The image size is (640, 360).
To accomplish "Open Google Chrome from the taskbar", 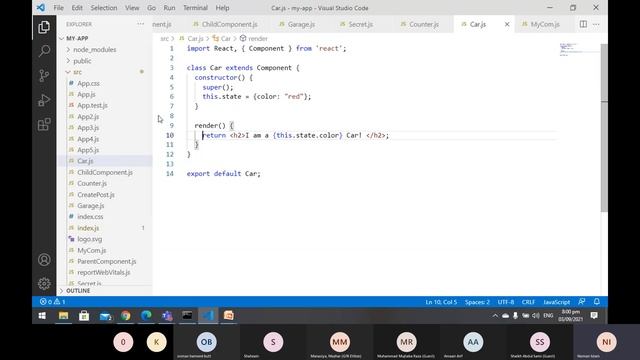I will click(126, 316).
